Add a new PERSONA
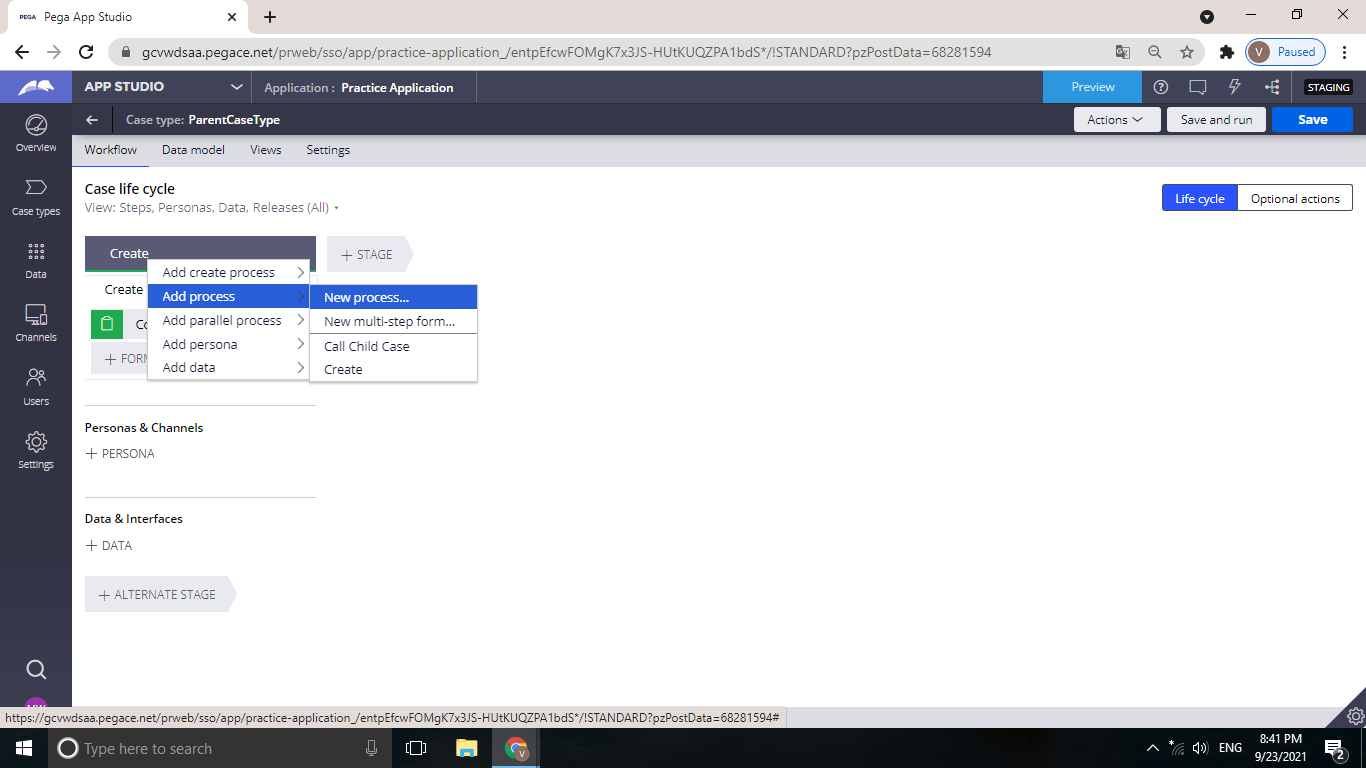This screenshot has height=768, width=1366. (120, 453)
